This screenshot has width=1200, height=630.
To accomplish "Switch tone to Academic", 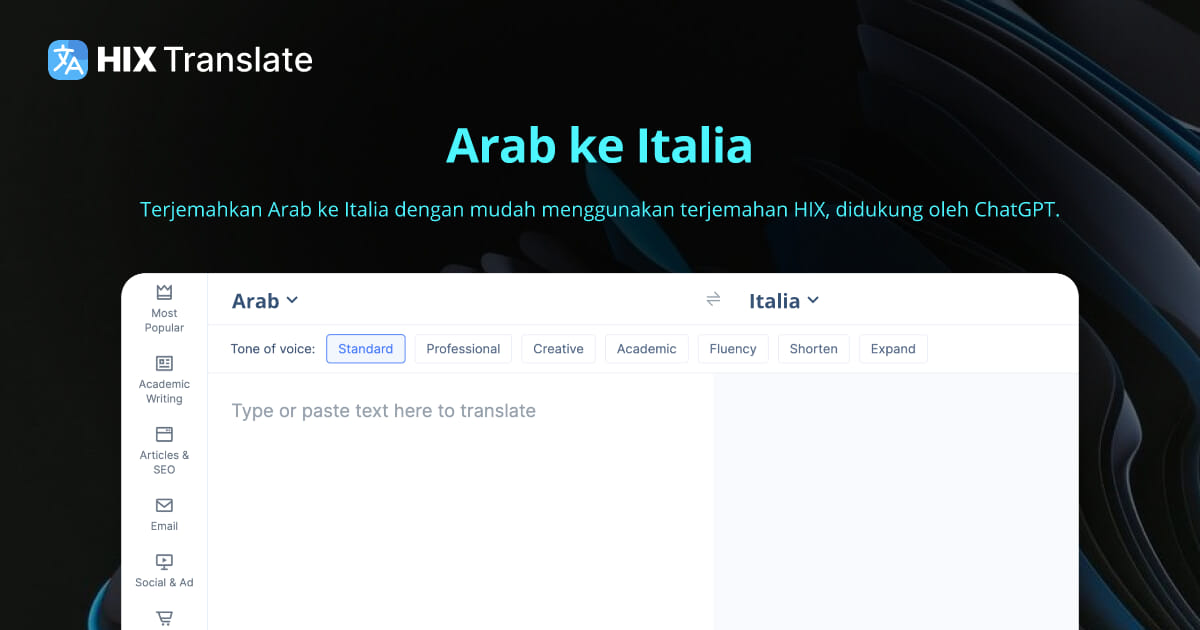I will point(647,348).
